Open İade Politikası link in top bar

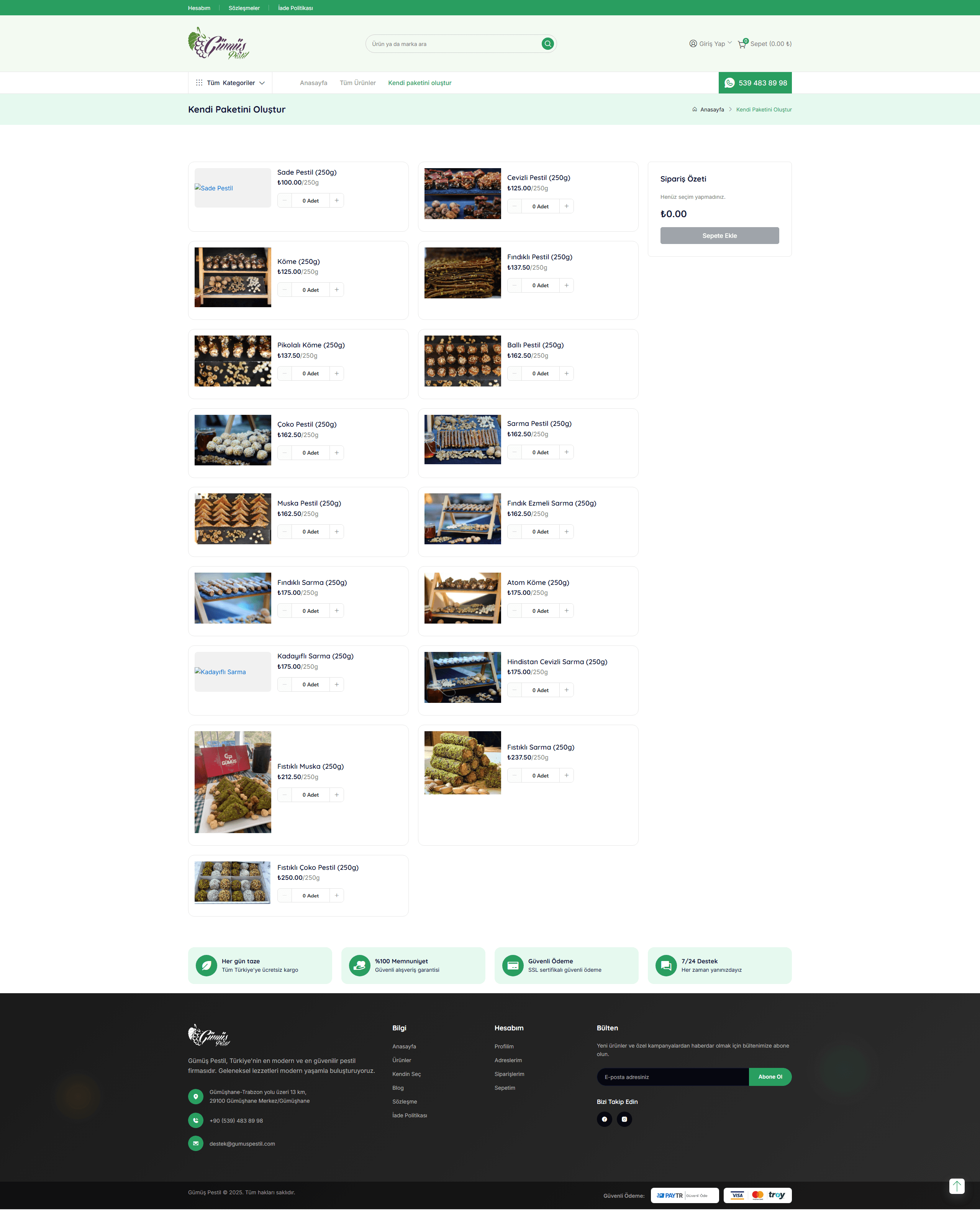coord(295,8)
